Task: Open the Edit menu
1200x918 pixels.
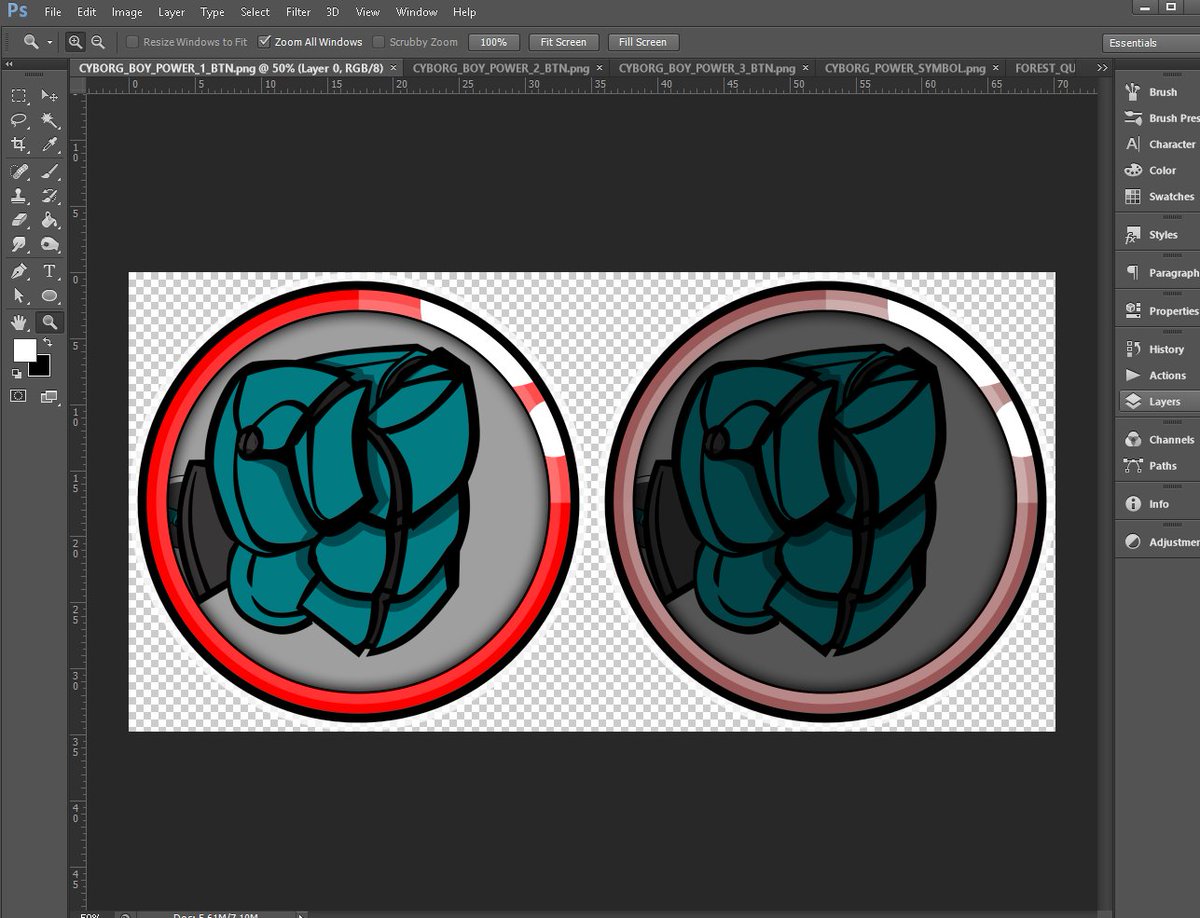Action: 87,12
